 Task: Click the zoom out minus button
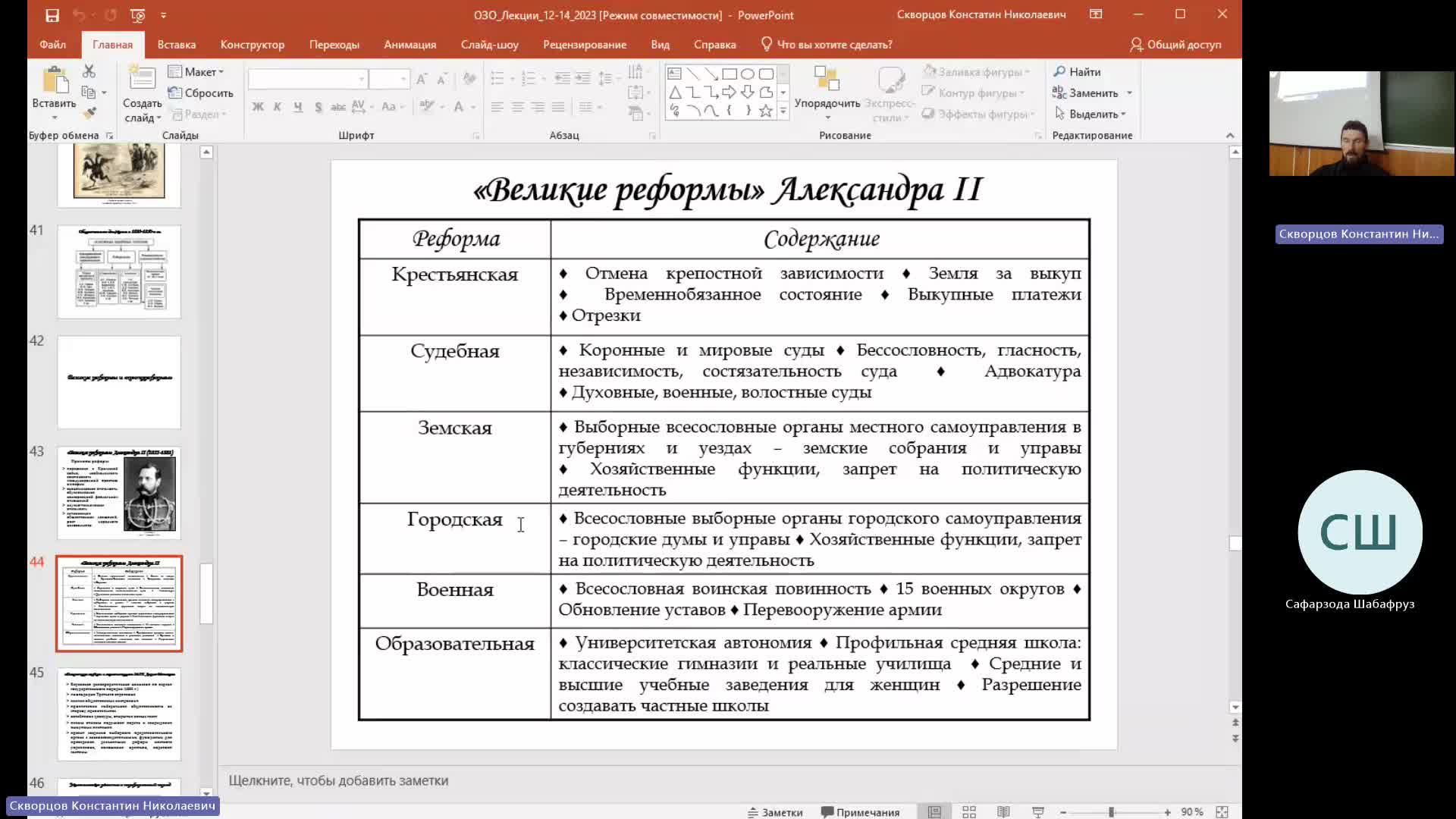pyautogui.click(x=1063, y=811)
